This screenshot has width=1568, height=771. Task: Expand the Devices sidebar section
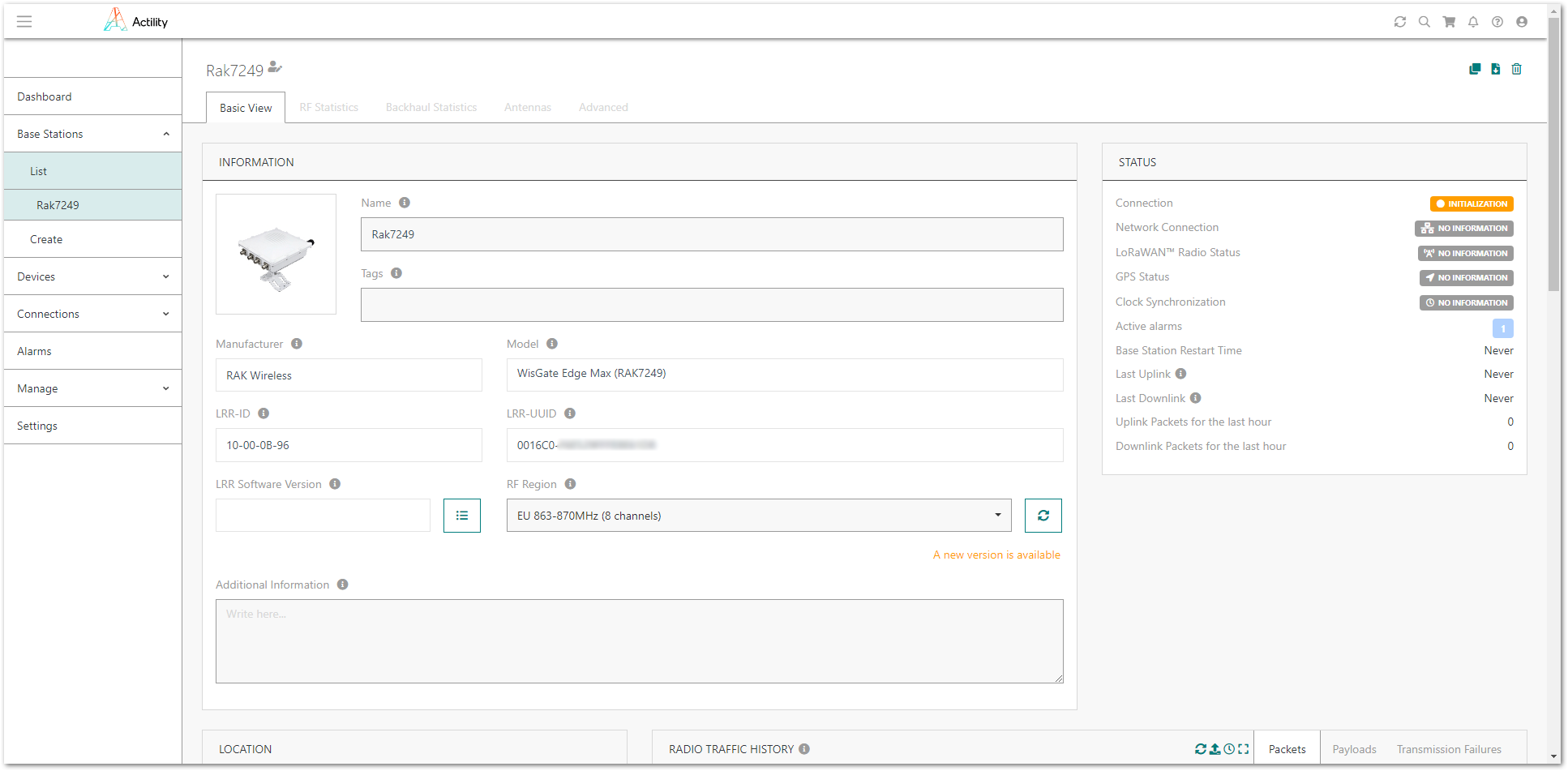(92, 276)
